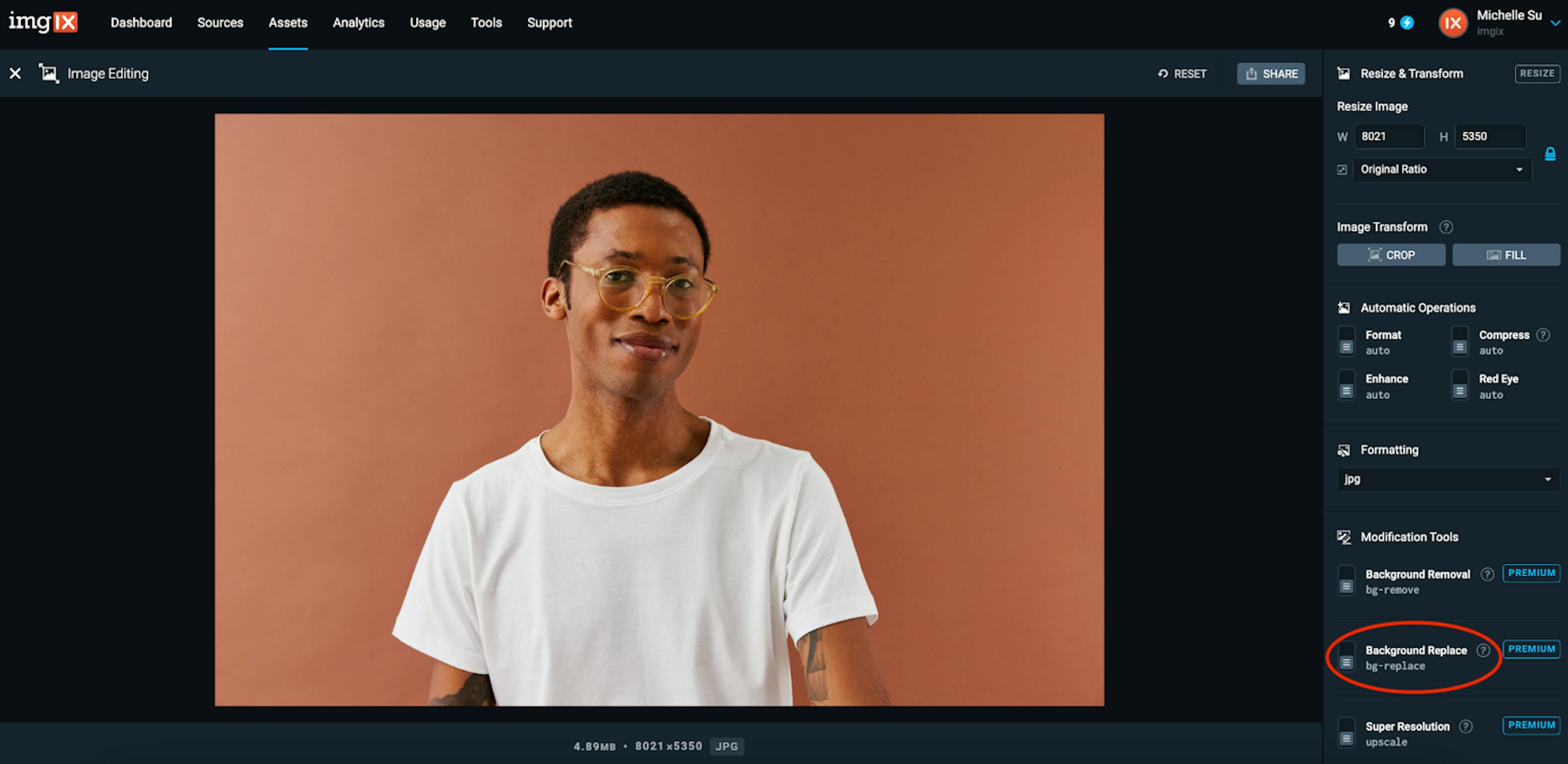Open the Super Resolution help icon
This screenshot has height=764, width=1568.
[x=1465, y=726]
